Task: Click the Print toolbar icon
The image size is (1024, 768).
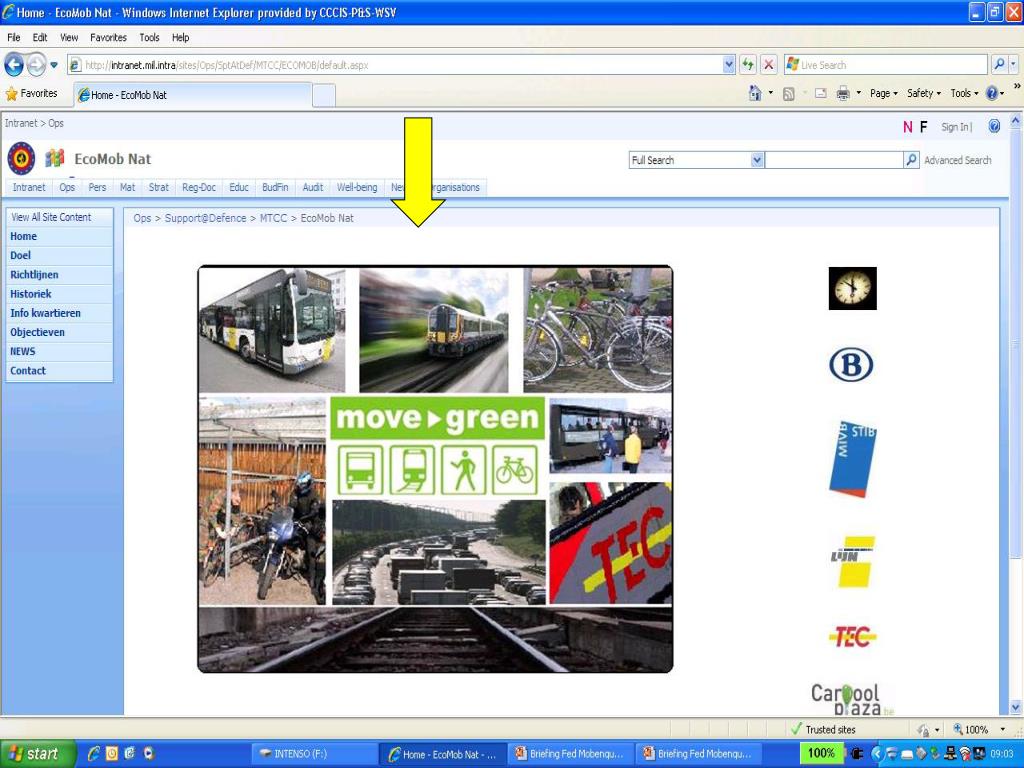Action: [x=843, y=93]
